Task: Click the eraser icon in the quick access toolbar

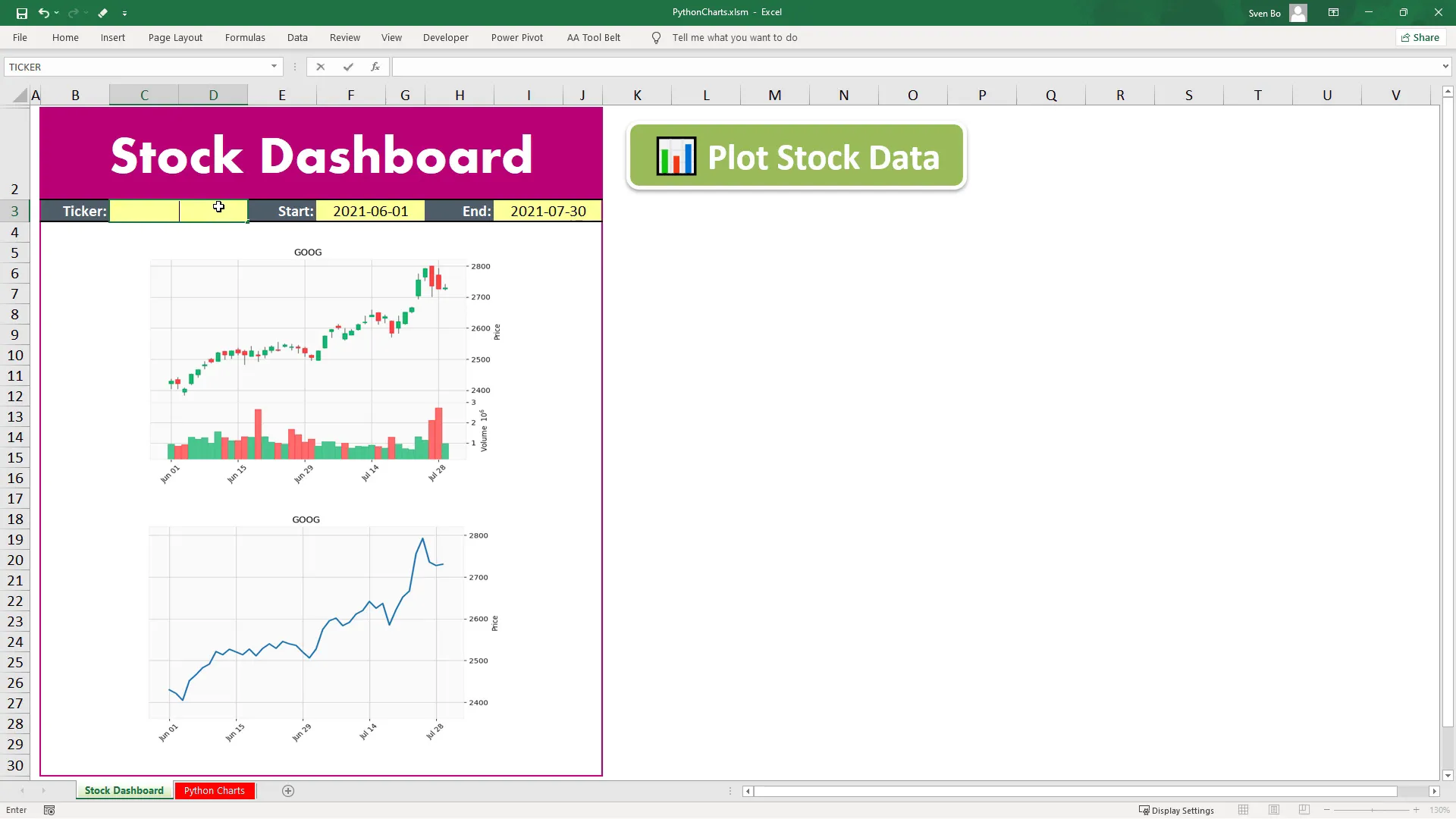Action: [x=103, y=13]
